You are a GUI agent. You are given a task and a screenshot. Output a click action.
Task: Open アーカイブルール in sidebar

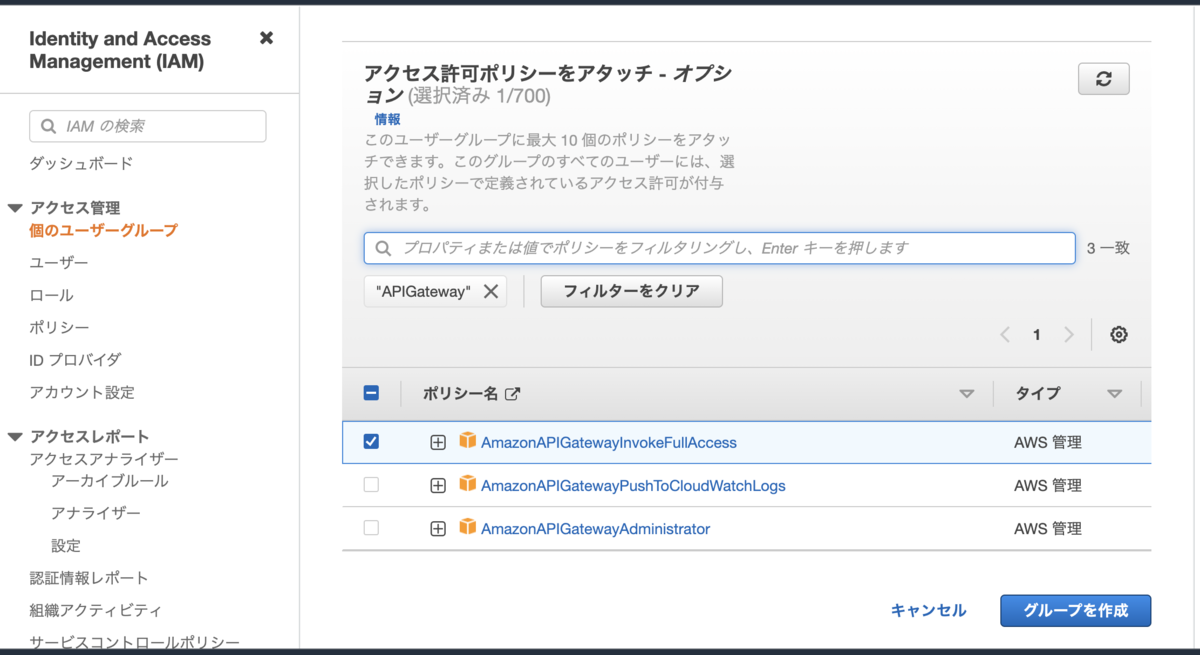click(x=110, y=481)
